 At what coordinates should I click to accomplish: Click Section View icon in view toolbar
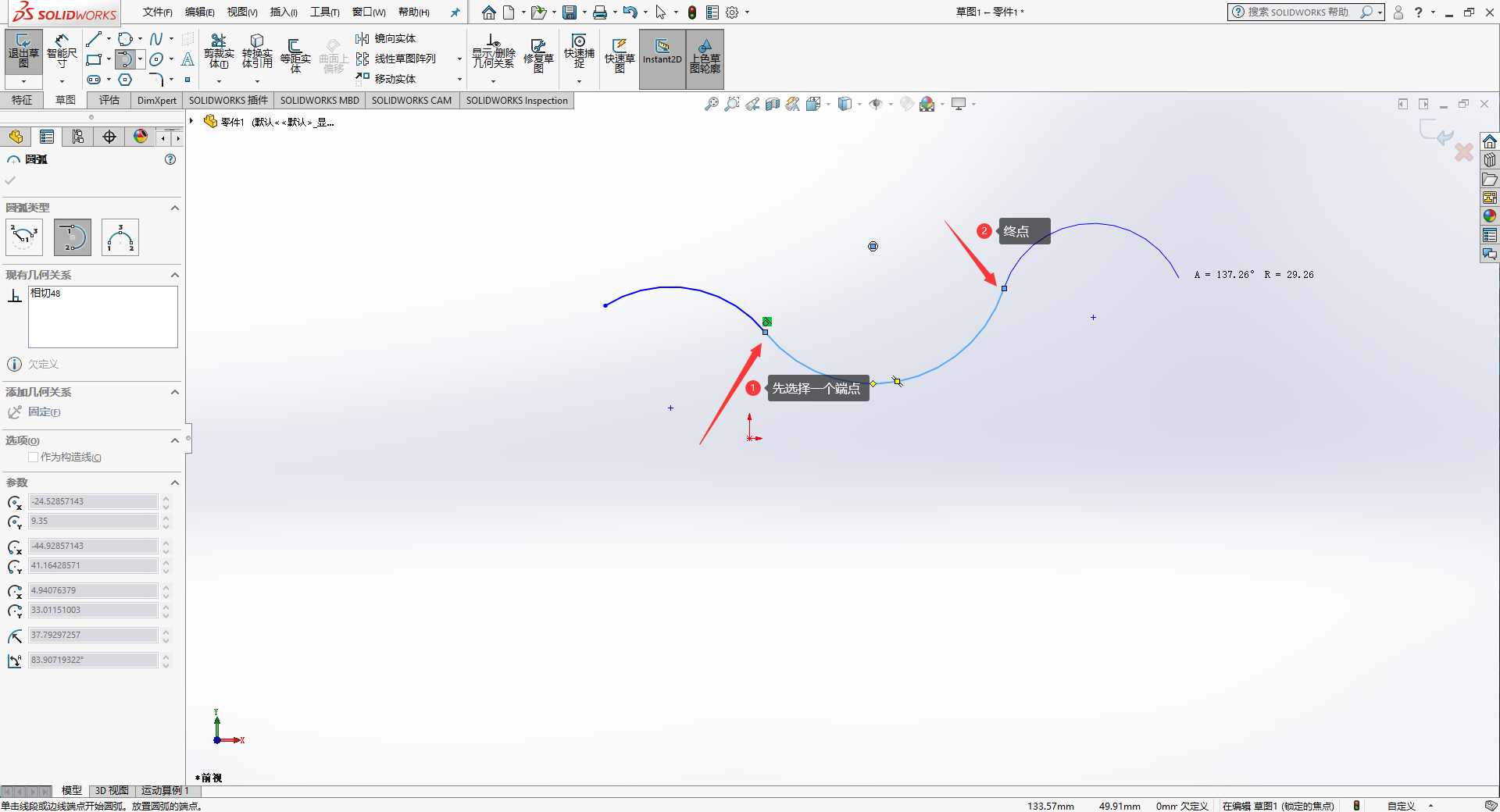click(773, 104)
